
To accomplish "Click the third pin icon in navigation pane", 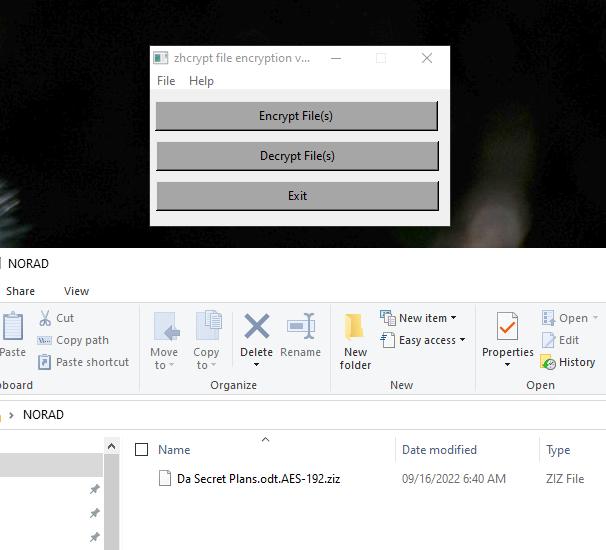I will 95,537.
